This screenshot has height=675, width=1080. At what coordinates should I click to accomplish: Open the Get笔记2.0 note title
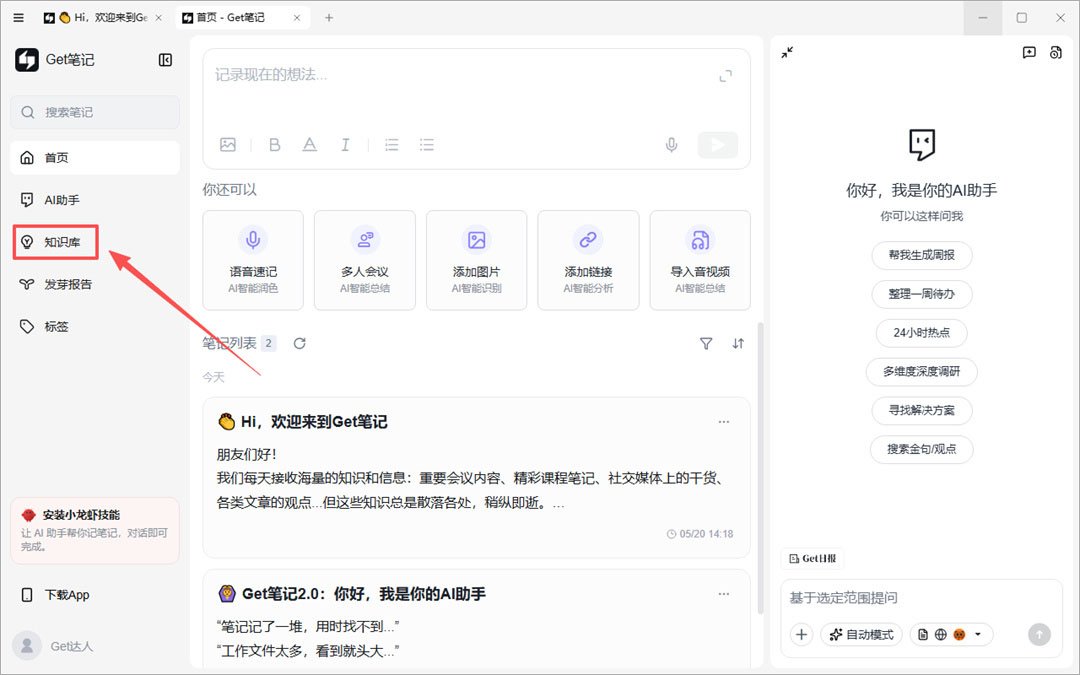[364, 594]
